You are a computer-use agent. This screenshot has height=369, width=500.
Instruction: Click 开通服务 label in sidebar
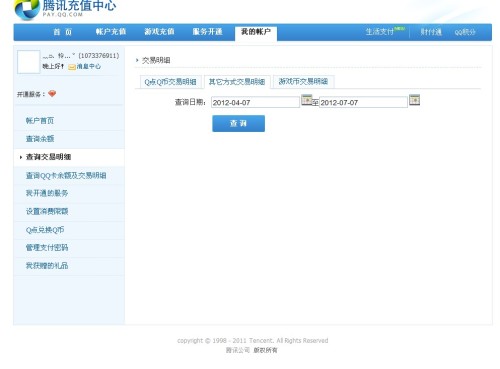coord(31,94)
